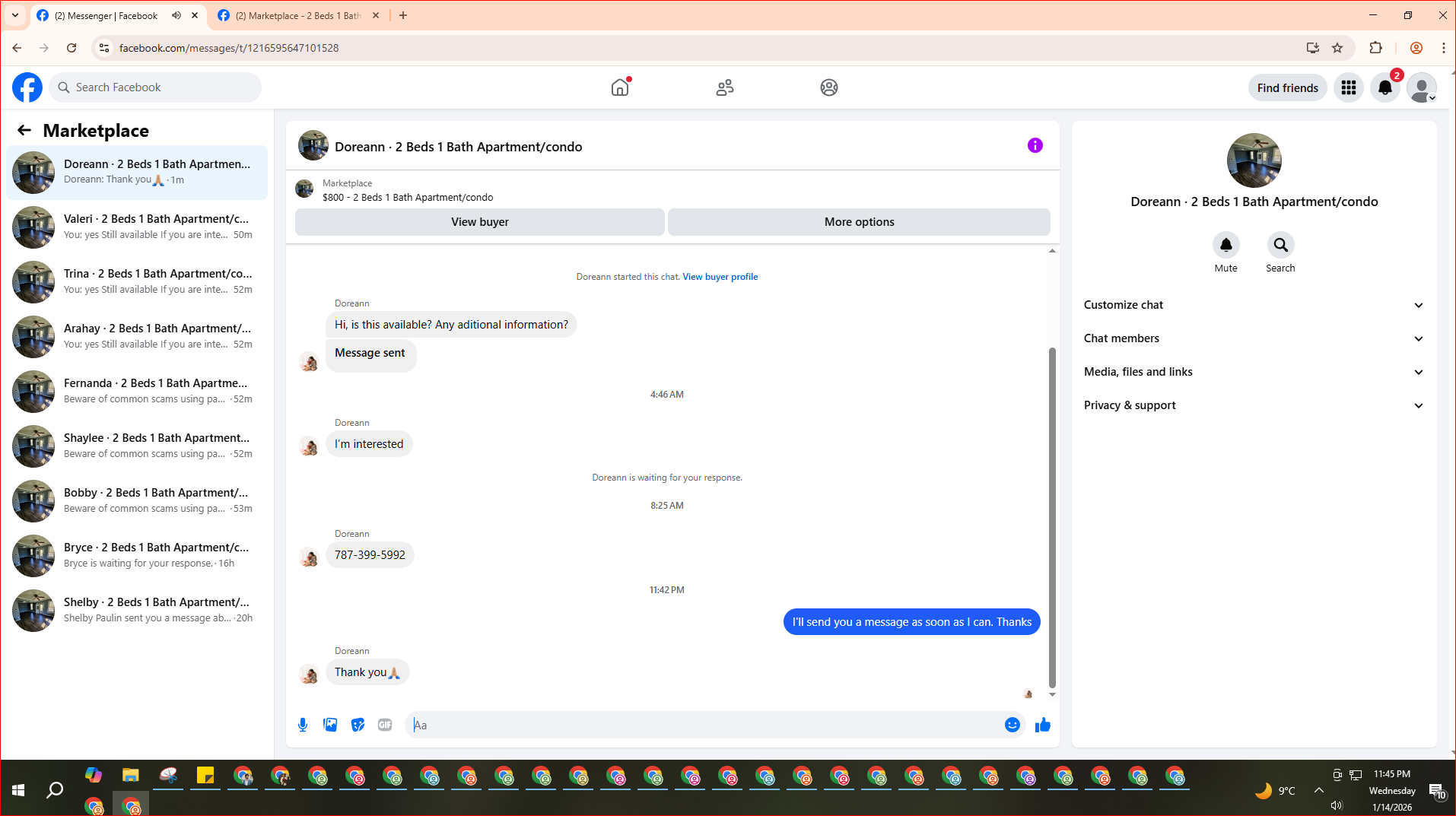1456x816 pixels.
Task: Bookmark this page with the star icon
Action: (x=1337, y=48)
